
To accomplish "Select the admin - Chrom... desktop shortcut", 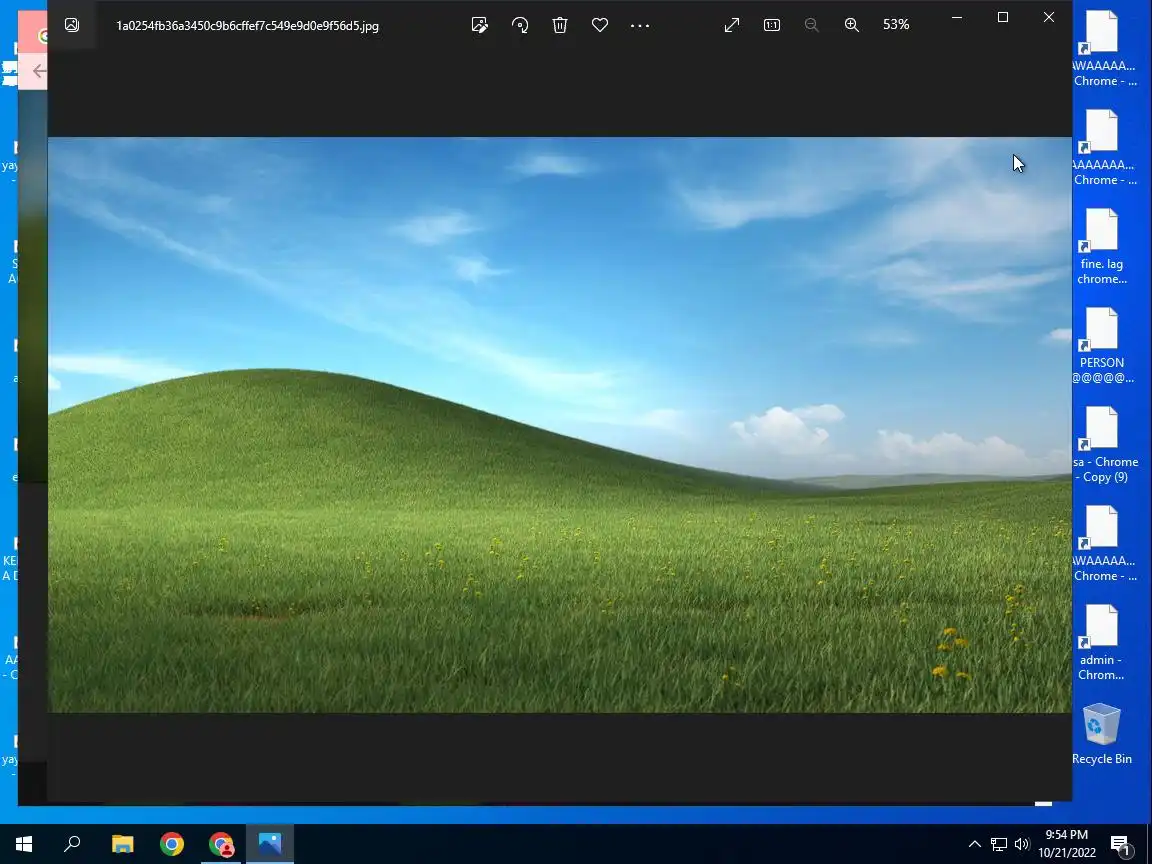I will [1101, 643].
